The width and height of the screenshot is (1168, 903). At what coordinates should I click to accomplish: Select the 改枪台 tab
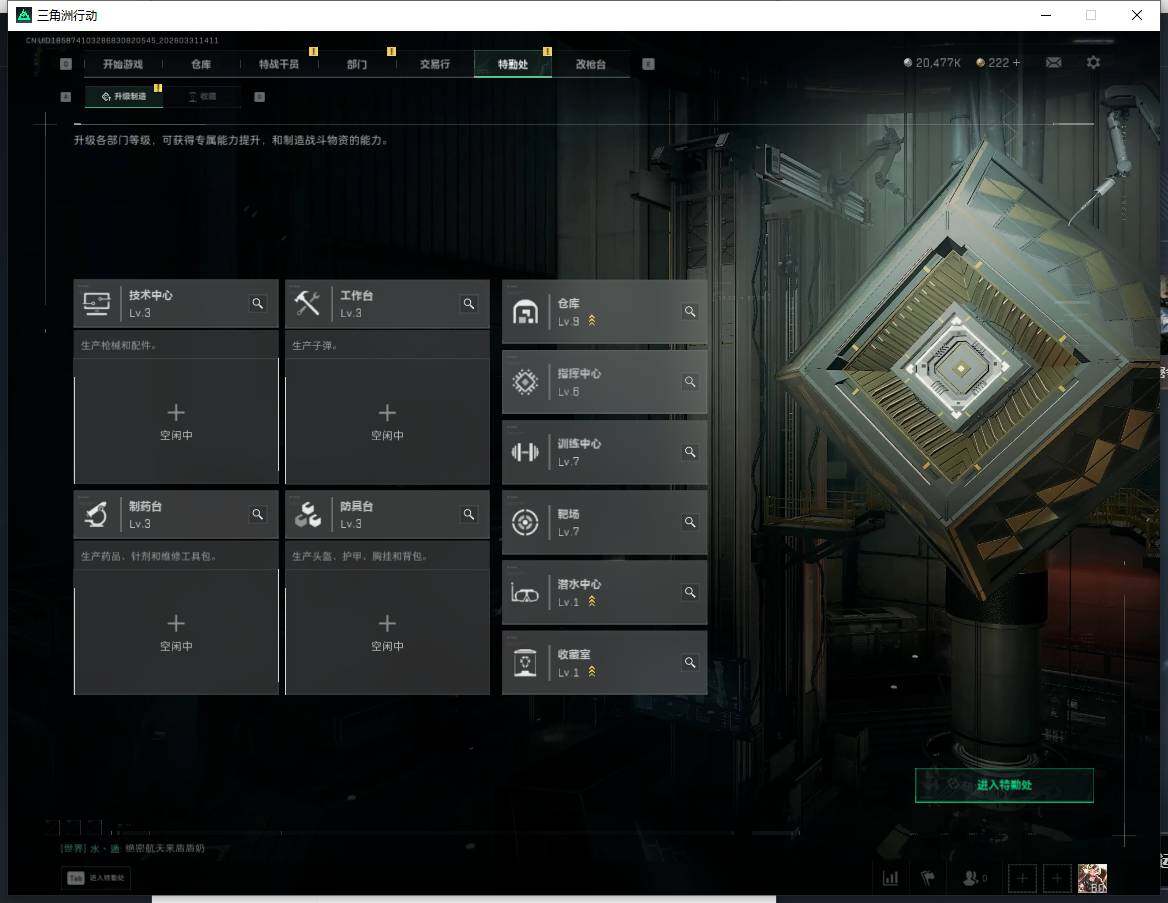pos(591,64)
